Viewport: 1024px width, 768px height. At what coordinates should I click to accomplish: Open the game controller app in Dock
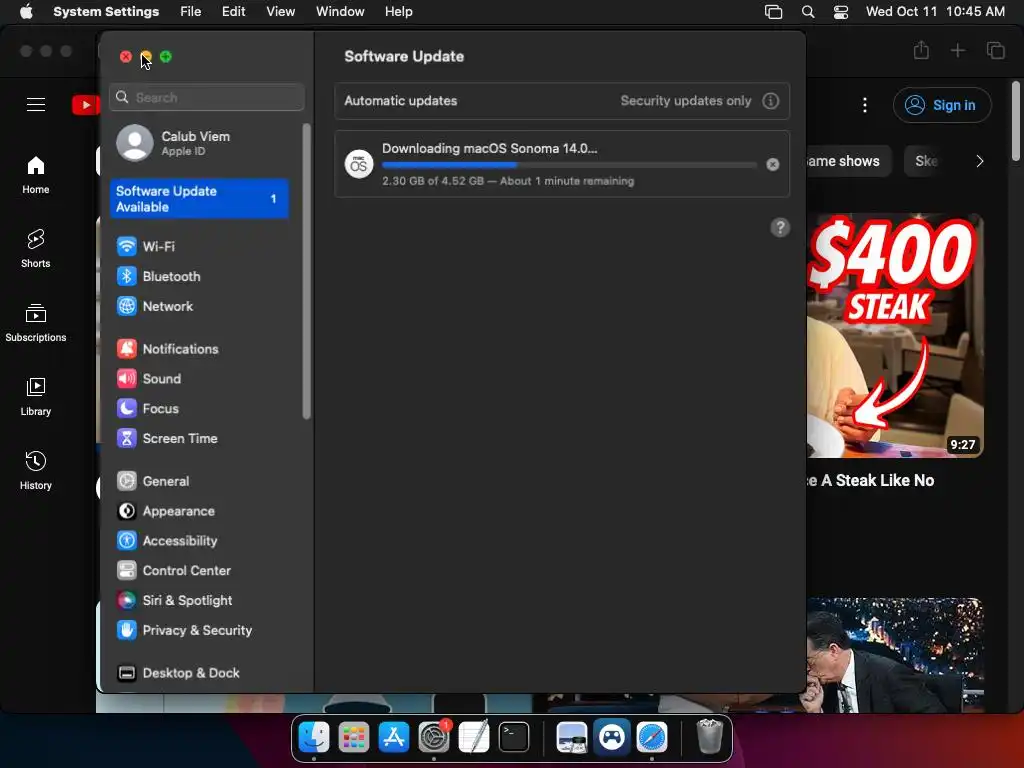pyautogui.click(x=612, y=737)
